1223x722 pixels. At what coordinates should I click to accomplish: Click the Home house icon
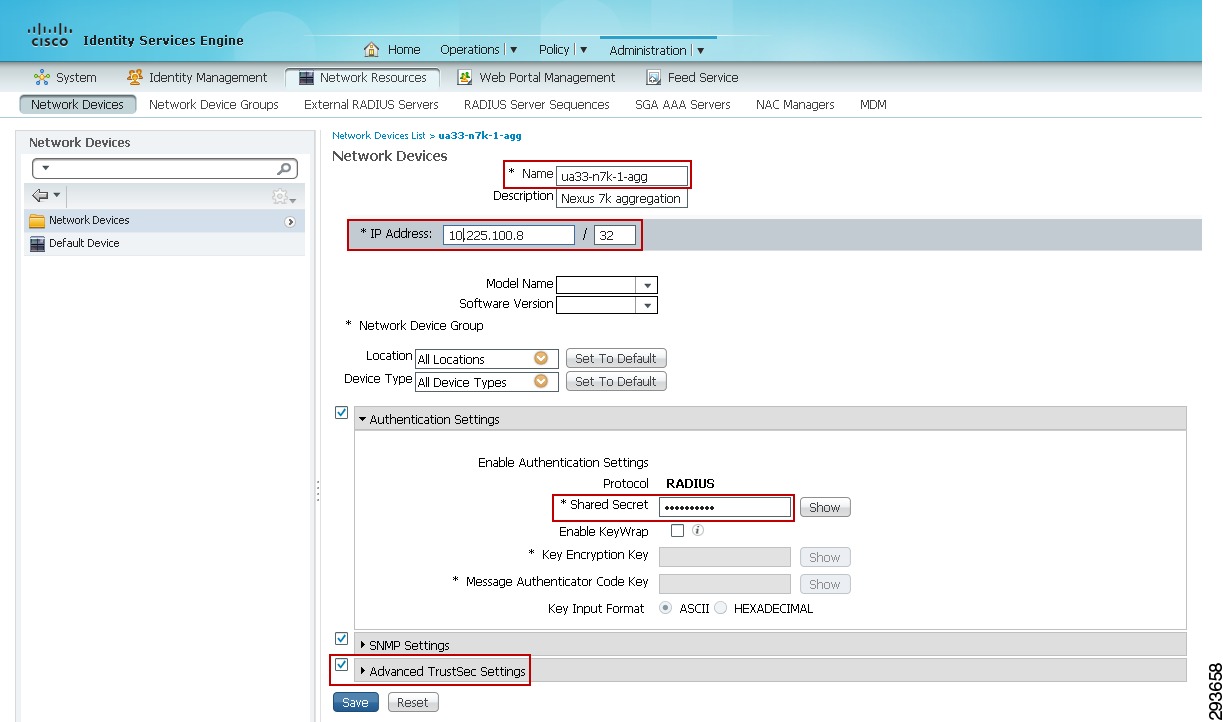tap(372, 50)
